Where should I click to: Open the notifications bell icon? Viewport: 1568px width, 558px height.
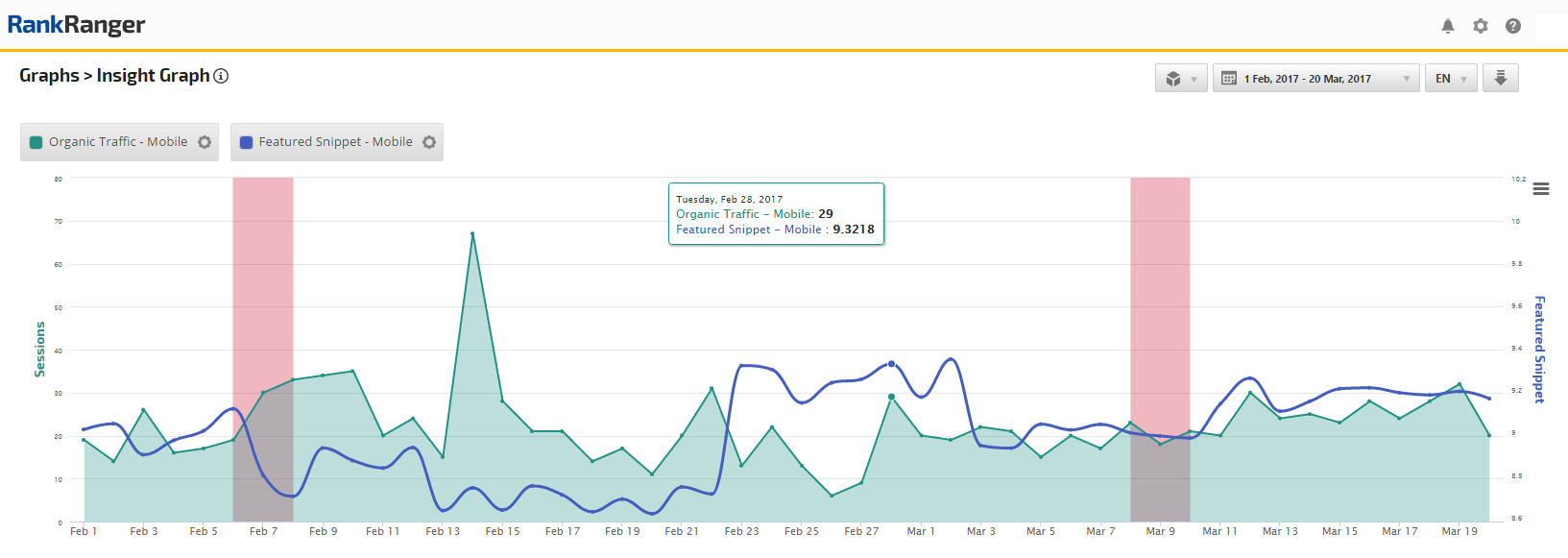(x=1448, y=26)
